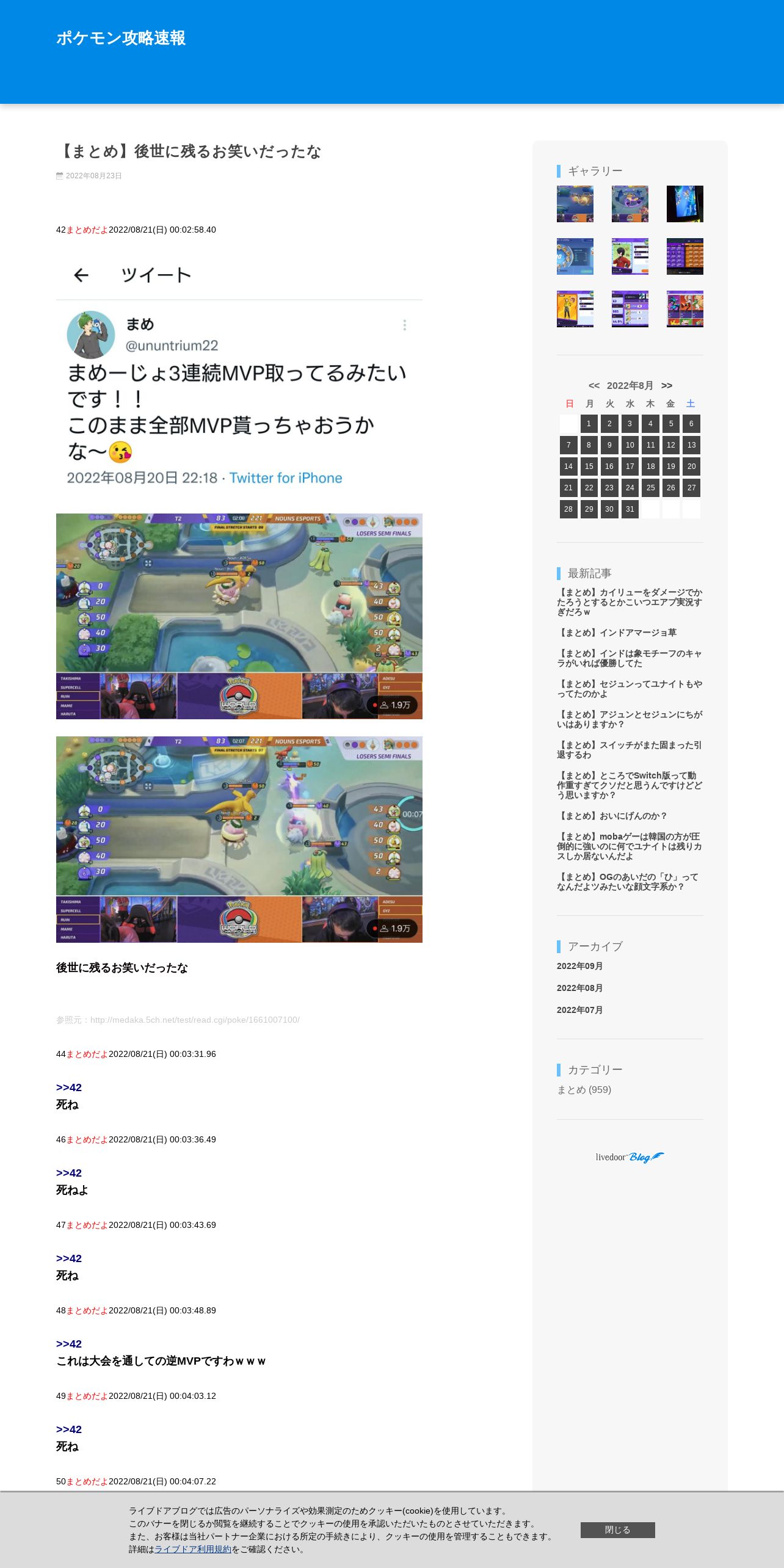The width and height of the screenshot is (784, 1568).
Task: Open left gallery thumbnail in second row
Action: (x=575, y=256)
